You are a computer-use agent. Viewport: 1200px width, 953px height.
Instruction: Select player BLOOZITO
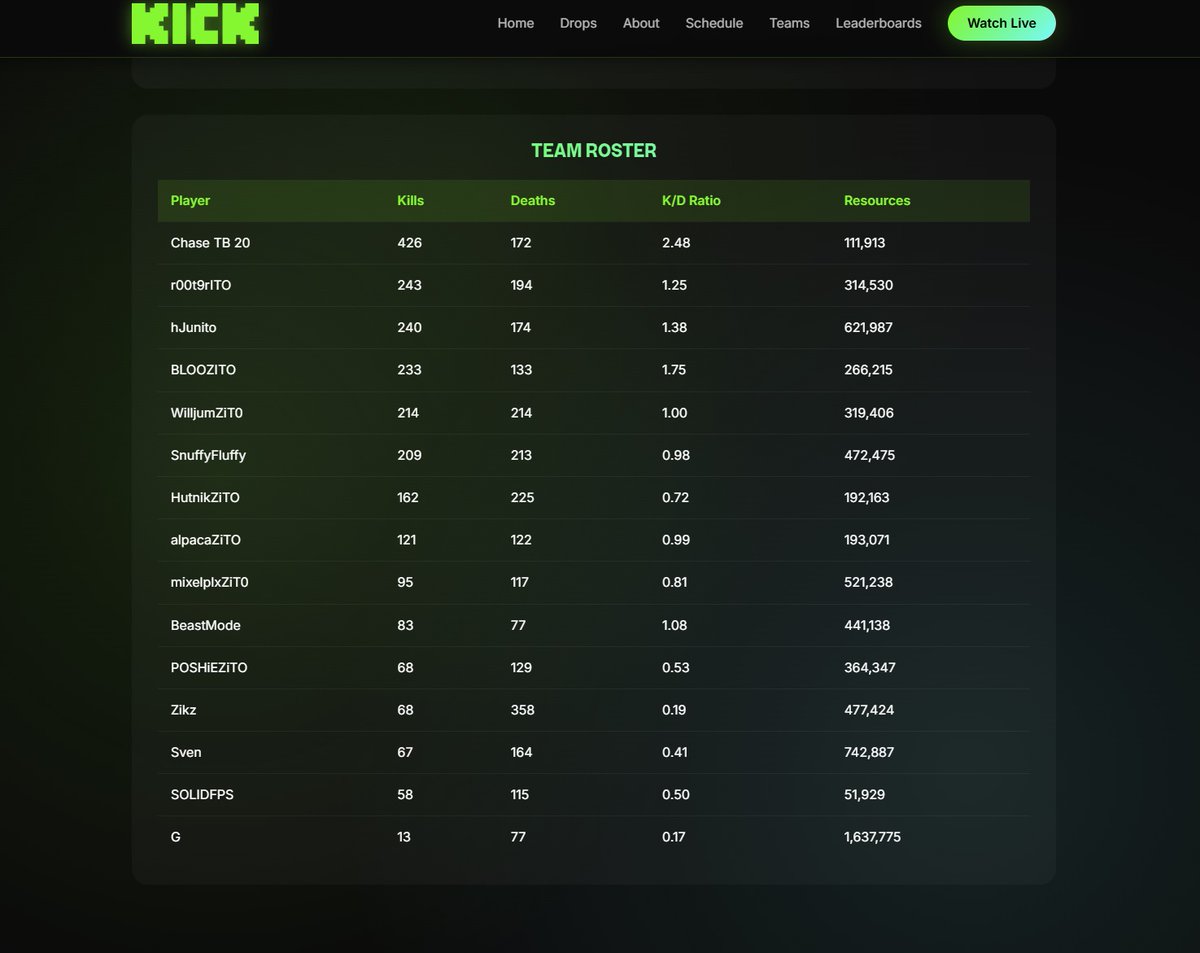pos(203,370)
